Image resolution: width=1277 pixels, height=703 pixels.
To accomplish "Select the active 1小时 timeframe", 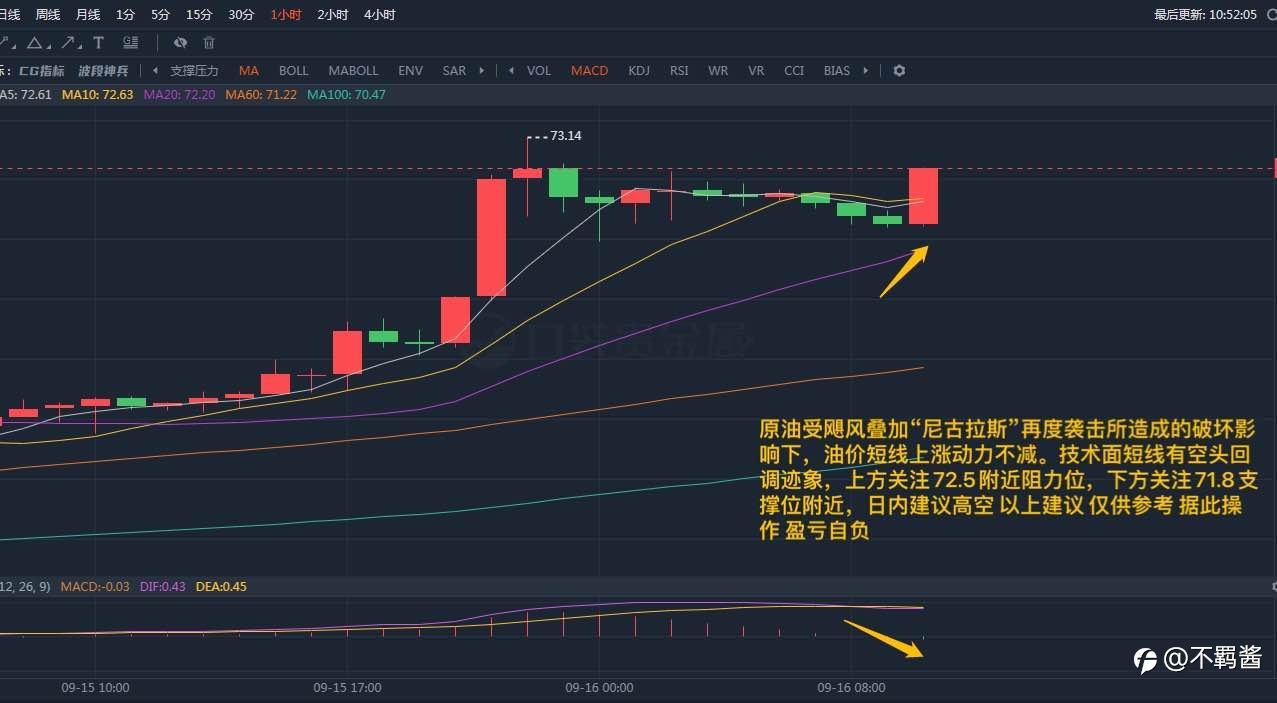I will click(x=285, y=15).
